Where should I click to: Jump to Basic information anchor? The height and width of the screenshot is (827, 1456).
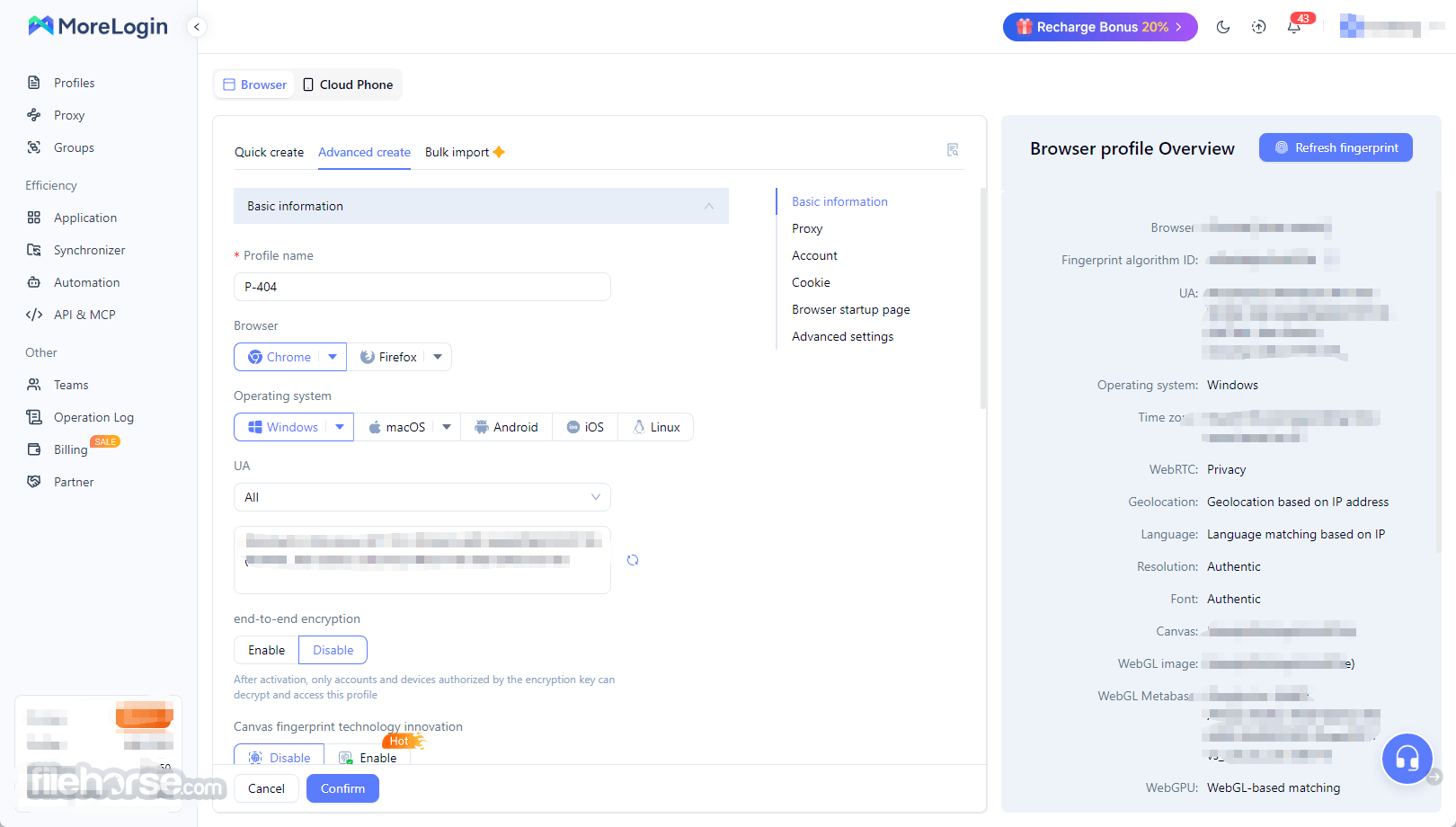pos(839,201)
